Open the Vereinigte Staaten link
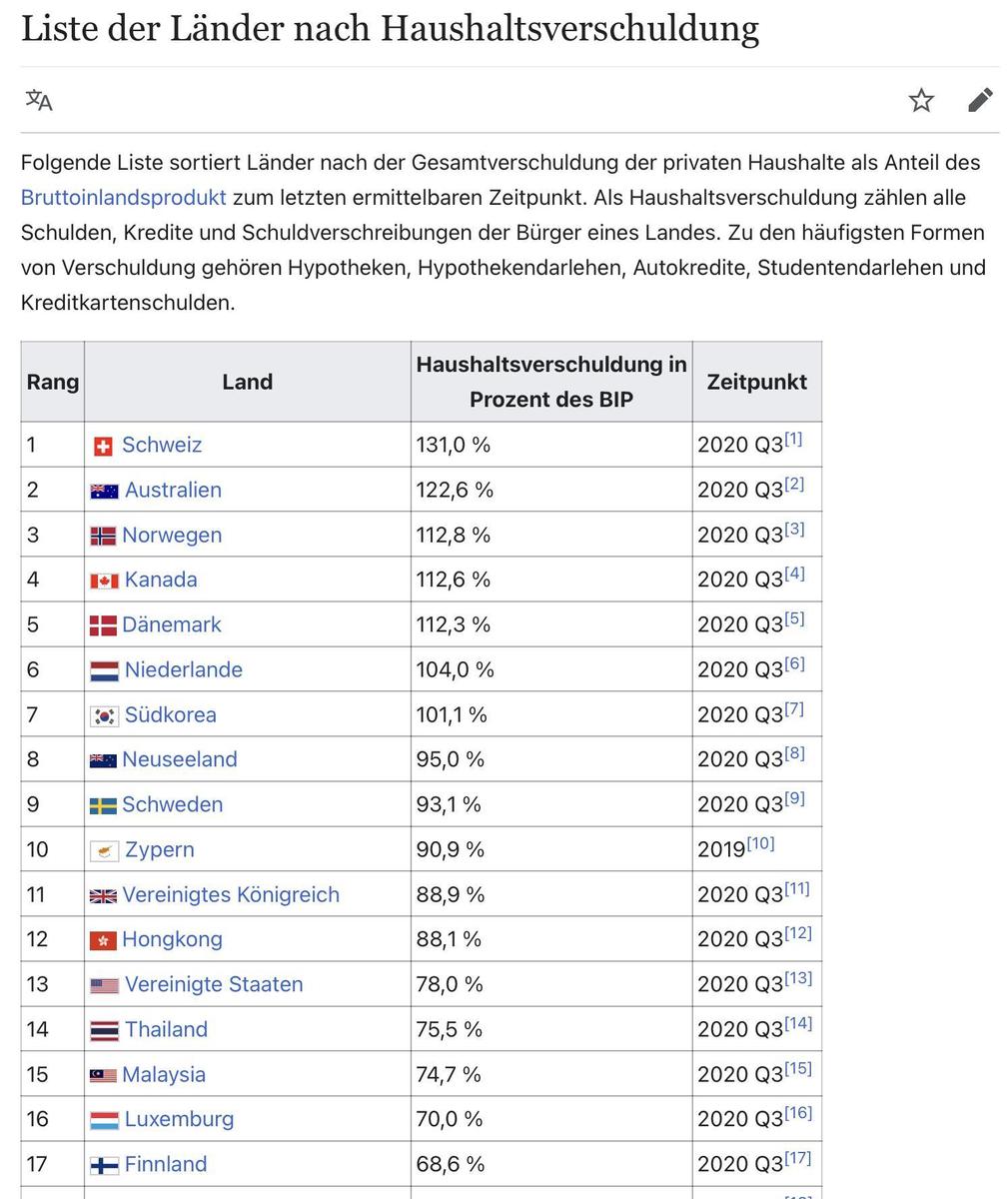Viewport: 1008px width, 1199px height. [x=214, y=984]
